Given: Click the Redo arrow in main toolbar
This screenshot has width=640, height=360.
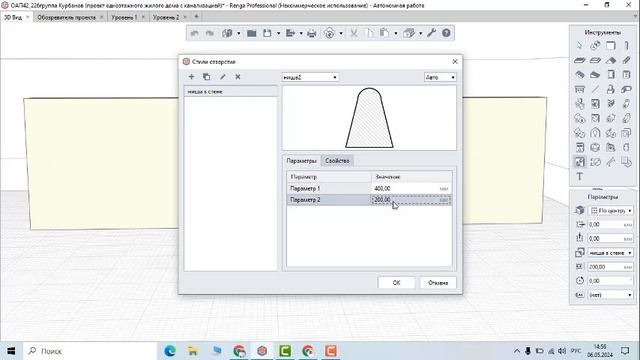Looking at the screenshot, I should pos(210,33).
